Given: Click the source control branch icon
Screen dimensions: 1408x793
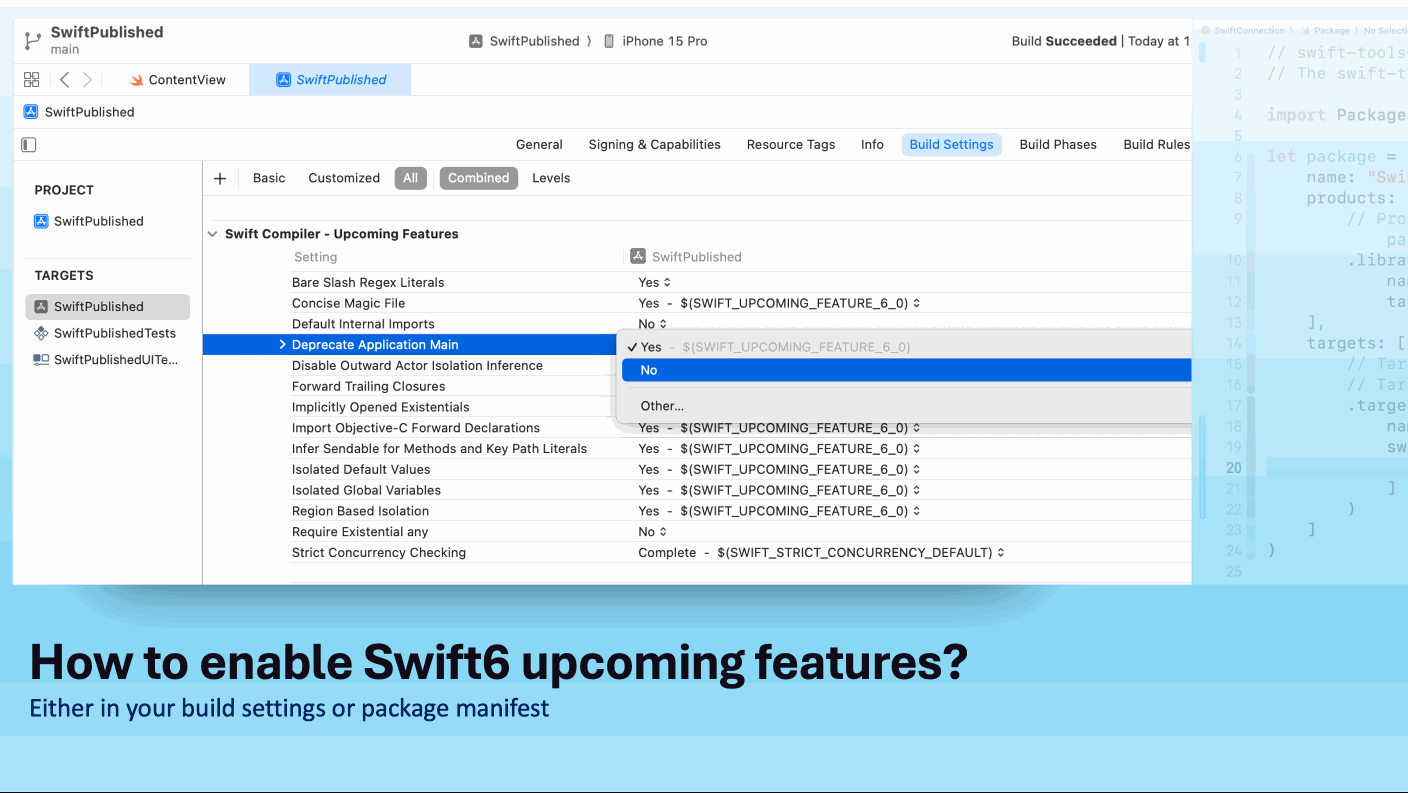Looking at the screenshot, I should 33,40.
